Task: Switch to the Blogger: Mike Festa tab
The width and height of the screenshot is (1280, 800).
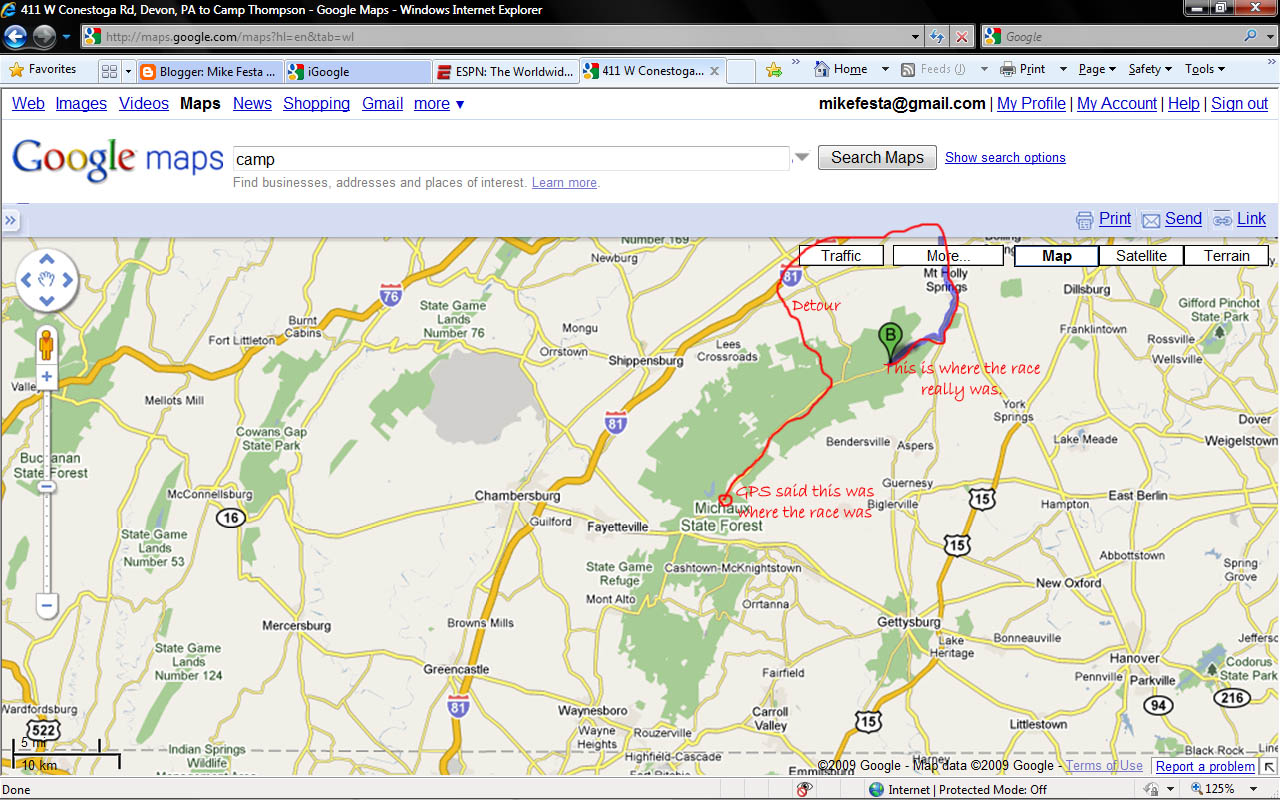Action: click(x=207, y=72)
